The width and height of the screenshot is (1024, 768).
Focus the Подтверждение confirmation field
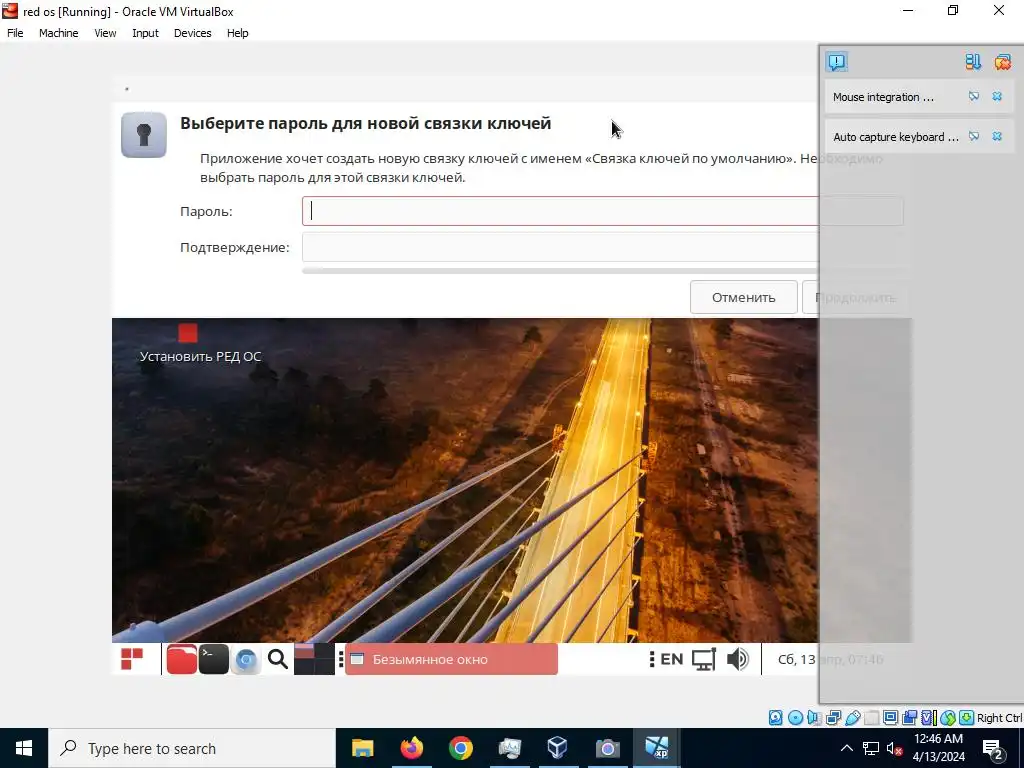point(602,248)
